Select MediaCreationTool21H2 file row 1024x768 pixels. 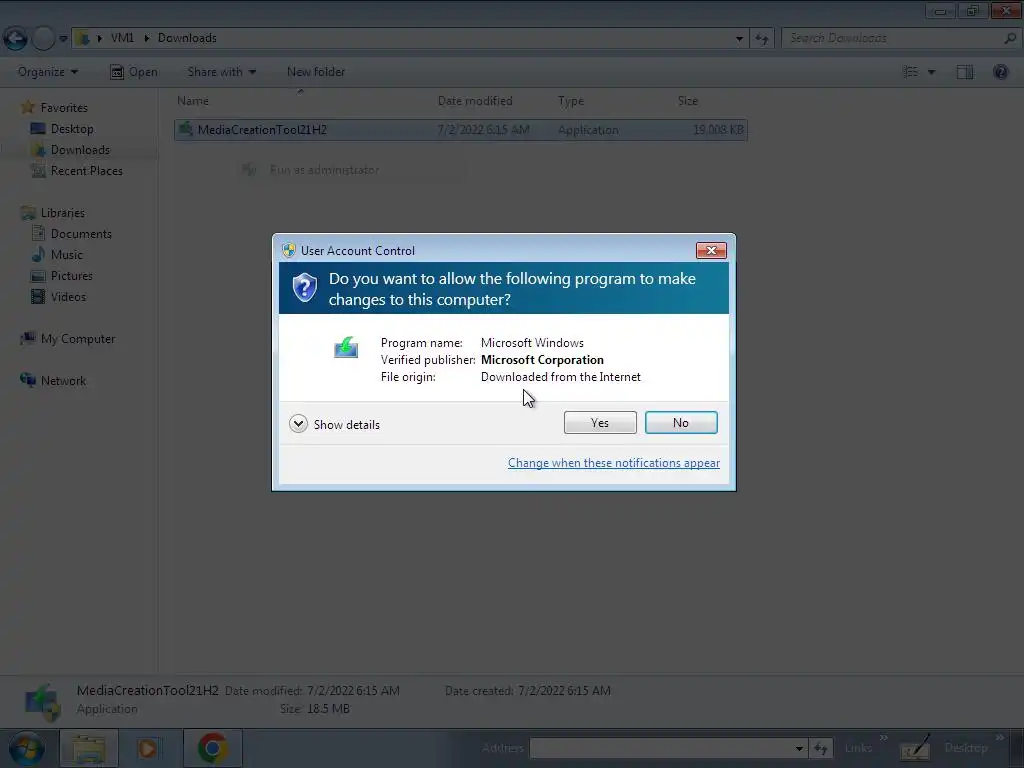click(x=461, y=129)
